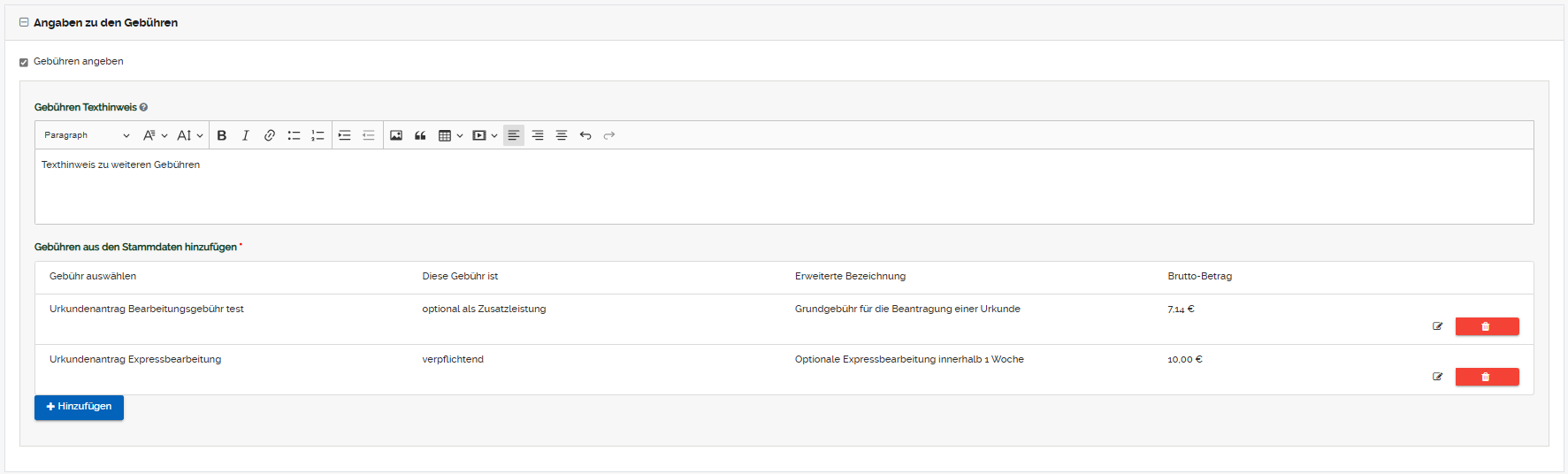The height and width of the screenshot is (474, 1568).
Task: Open the insert table dropdown
Action: [450, 135]
